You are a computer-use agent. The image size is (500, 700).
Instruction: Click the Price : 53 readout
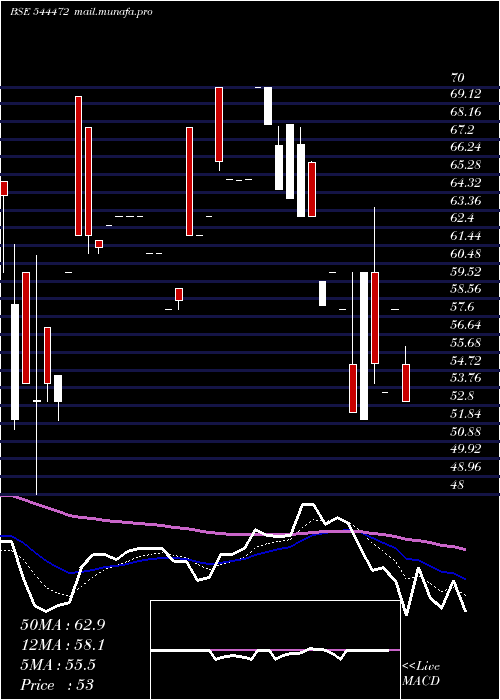click(x=57, y=685)
